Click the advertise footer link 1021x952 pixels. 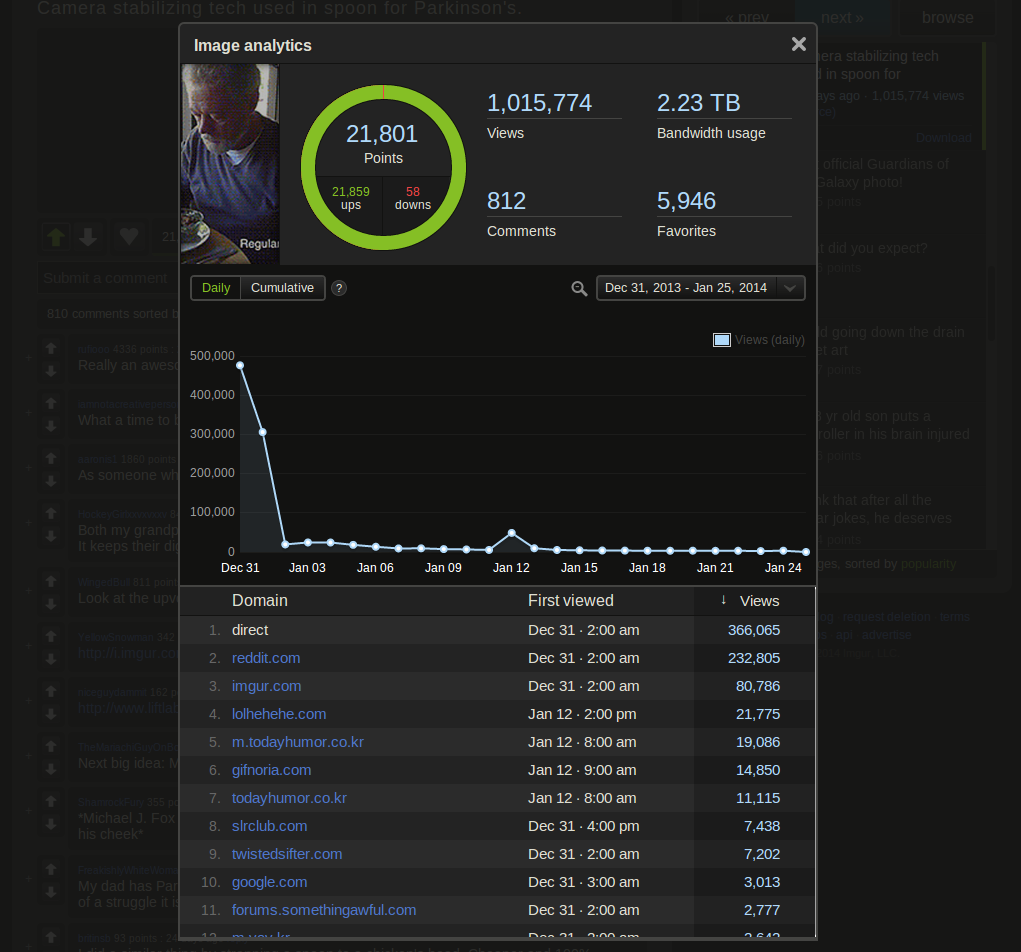click(x=886, y=635)
